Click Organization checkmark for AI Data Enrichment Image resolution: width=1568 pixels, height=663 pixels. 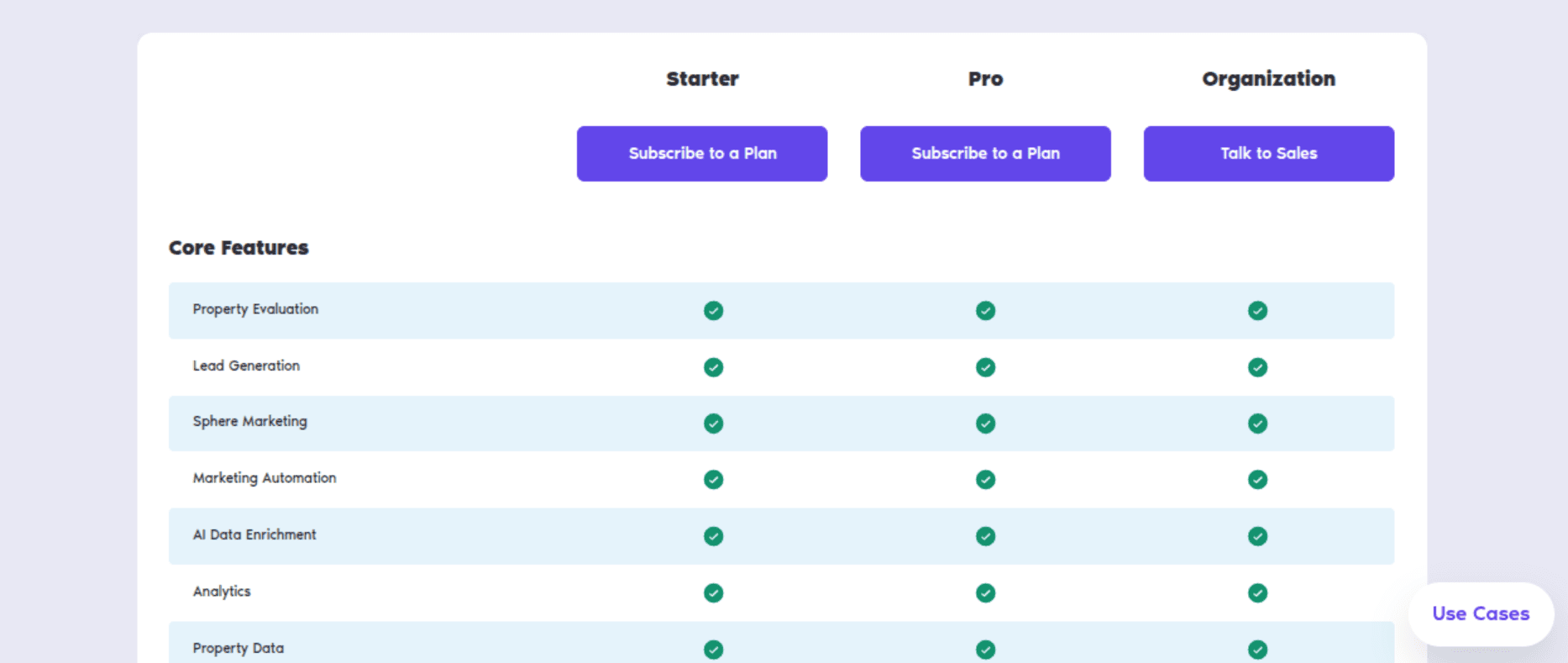[1257, 536]
